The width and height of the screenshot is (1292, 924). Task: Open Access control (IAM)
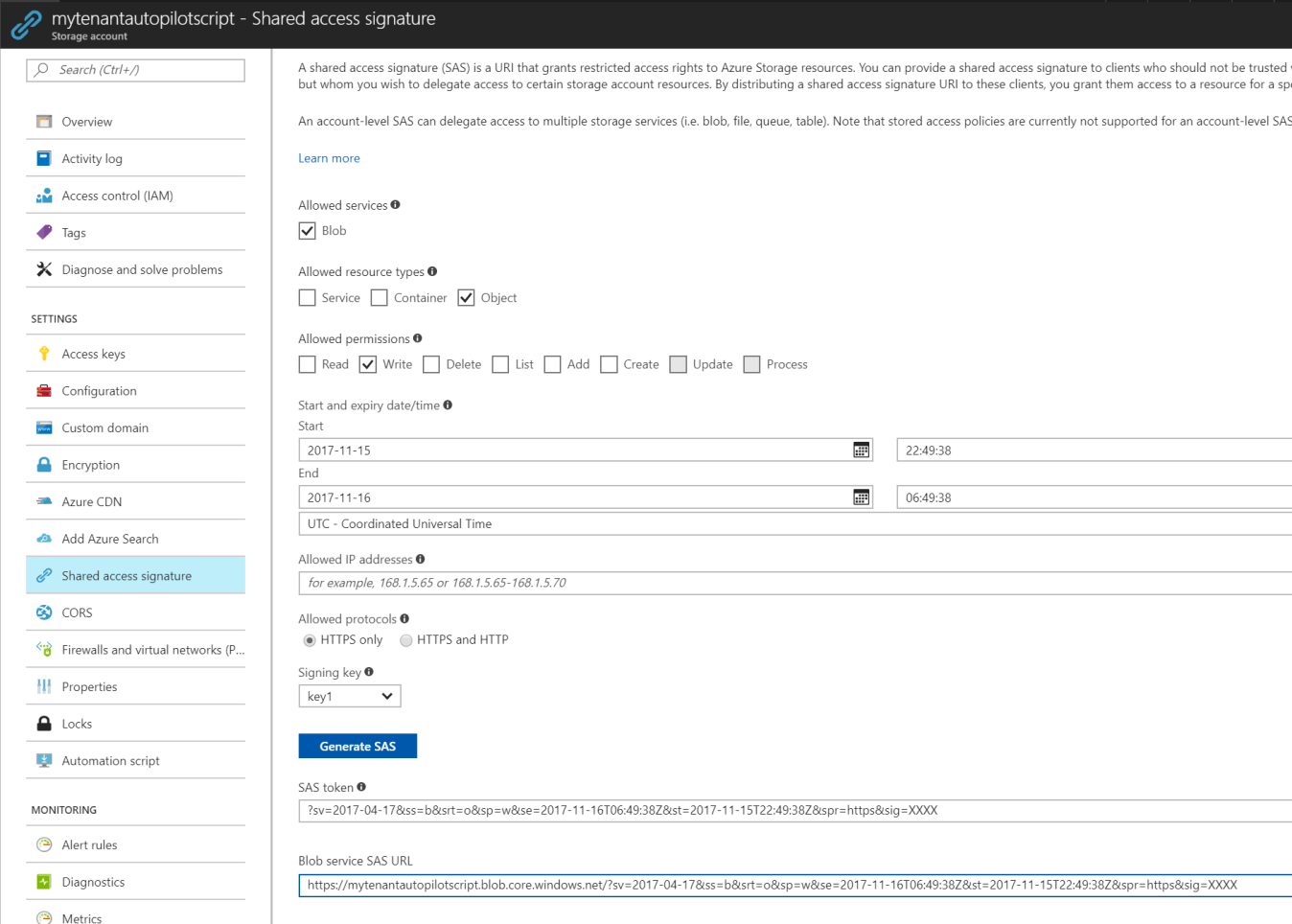120,195
